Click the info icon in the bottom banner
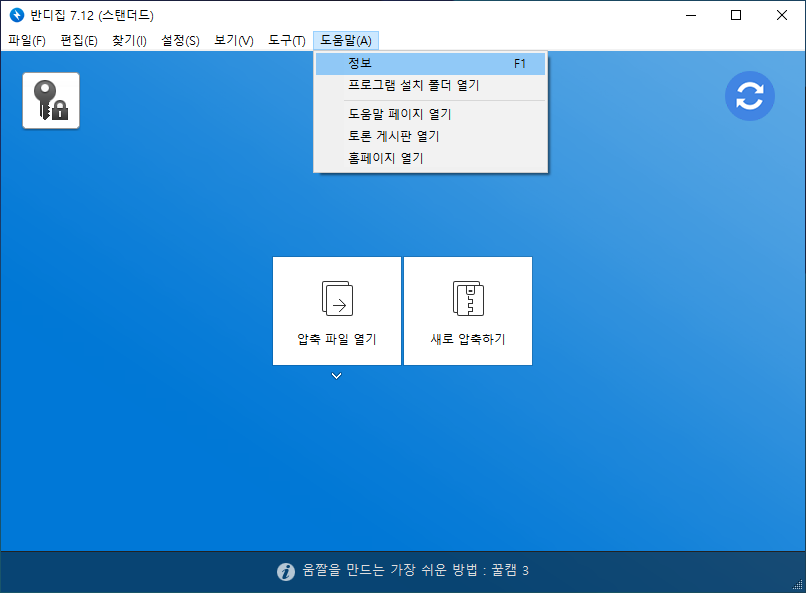Image resolution: width=806 pixels, height=593 pixels. click(x=286, y=571)
